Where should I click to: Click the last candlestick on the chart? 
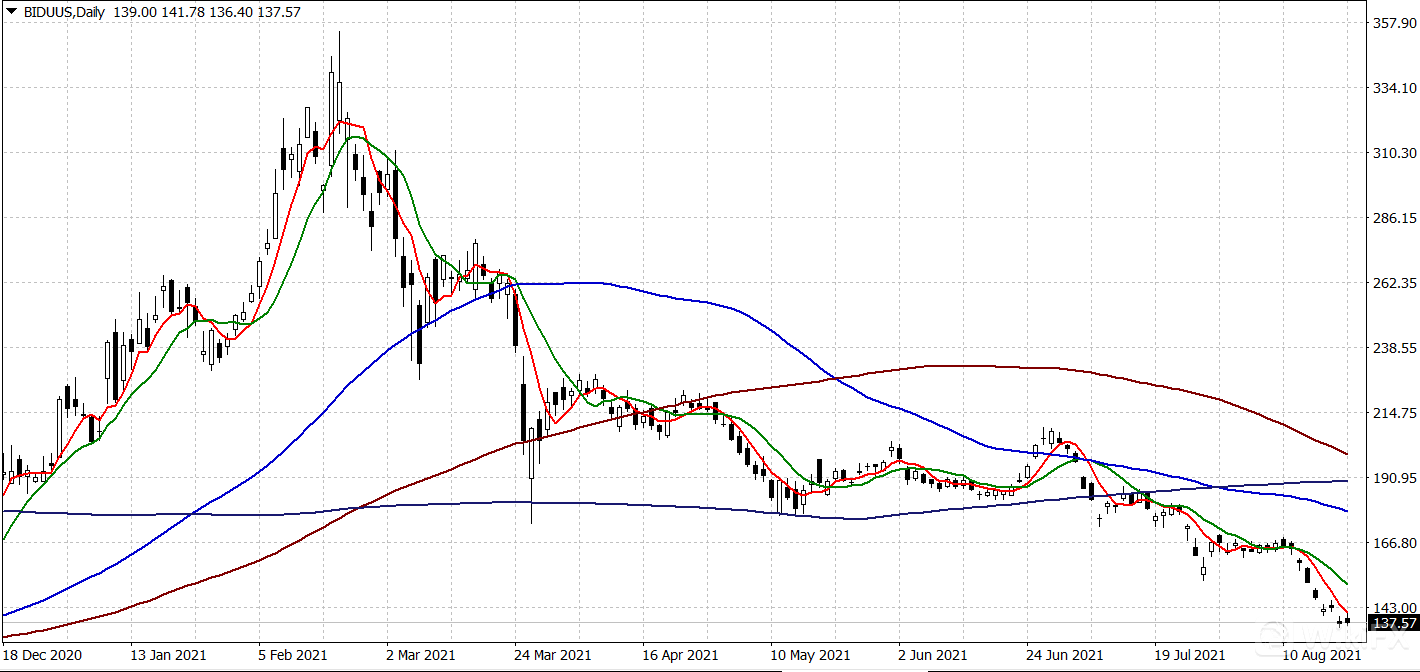(x=1348, y=621)
